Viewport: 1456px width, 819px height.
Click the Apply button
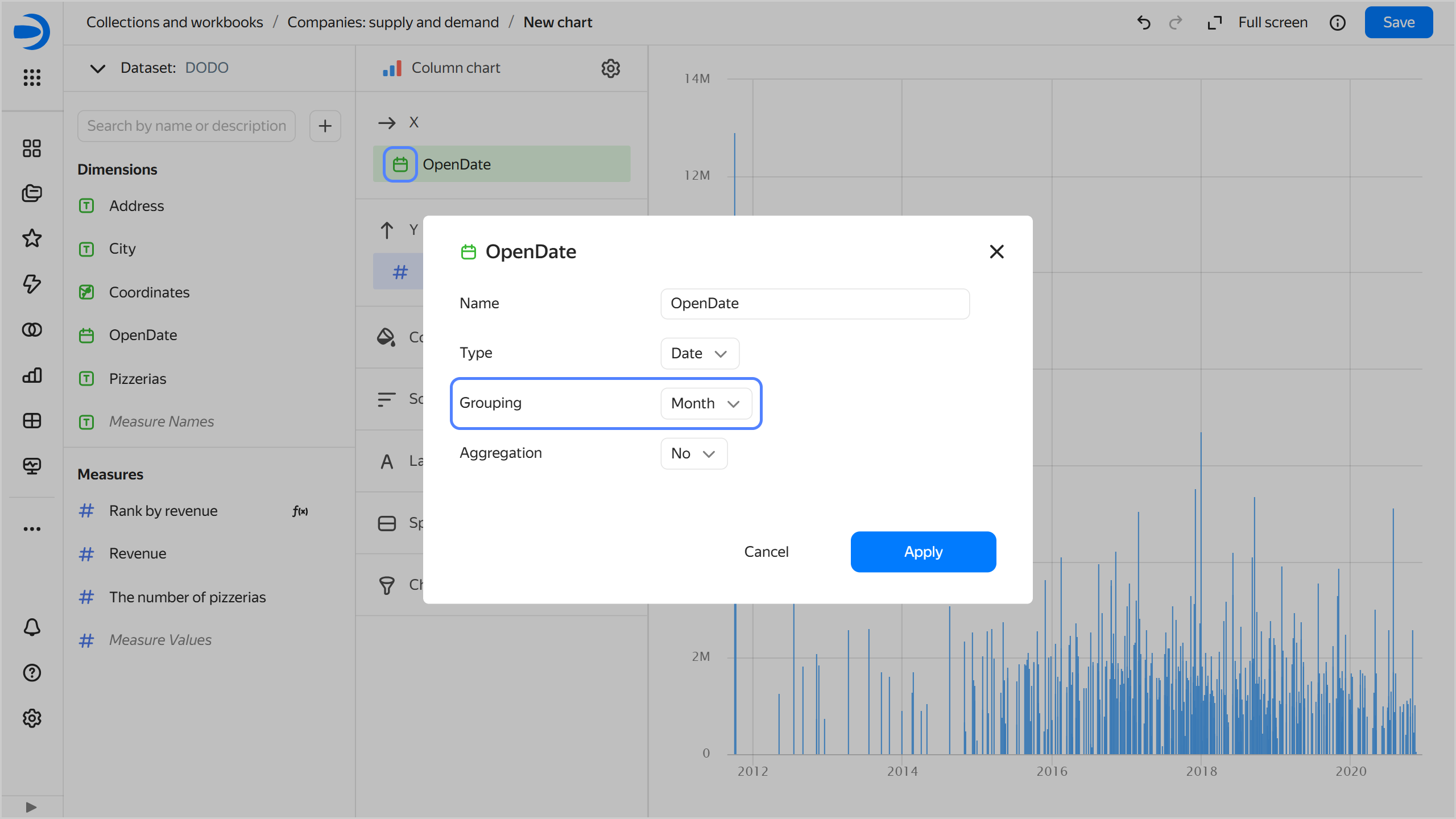923,552
